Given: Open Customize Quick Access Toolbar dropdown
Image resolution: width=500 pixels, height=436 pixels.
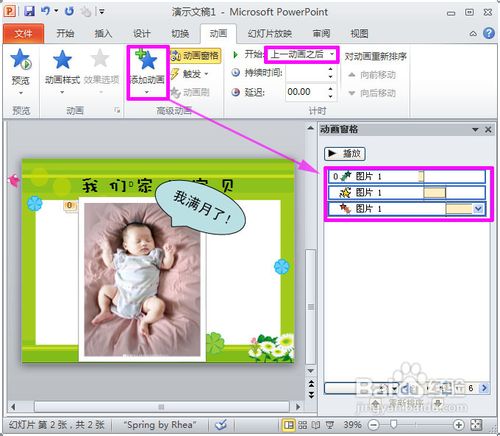Looking at the screenshot, I should (102, 12).
